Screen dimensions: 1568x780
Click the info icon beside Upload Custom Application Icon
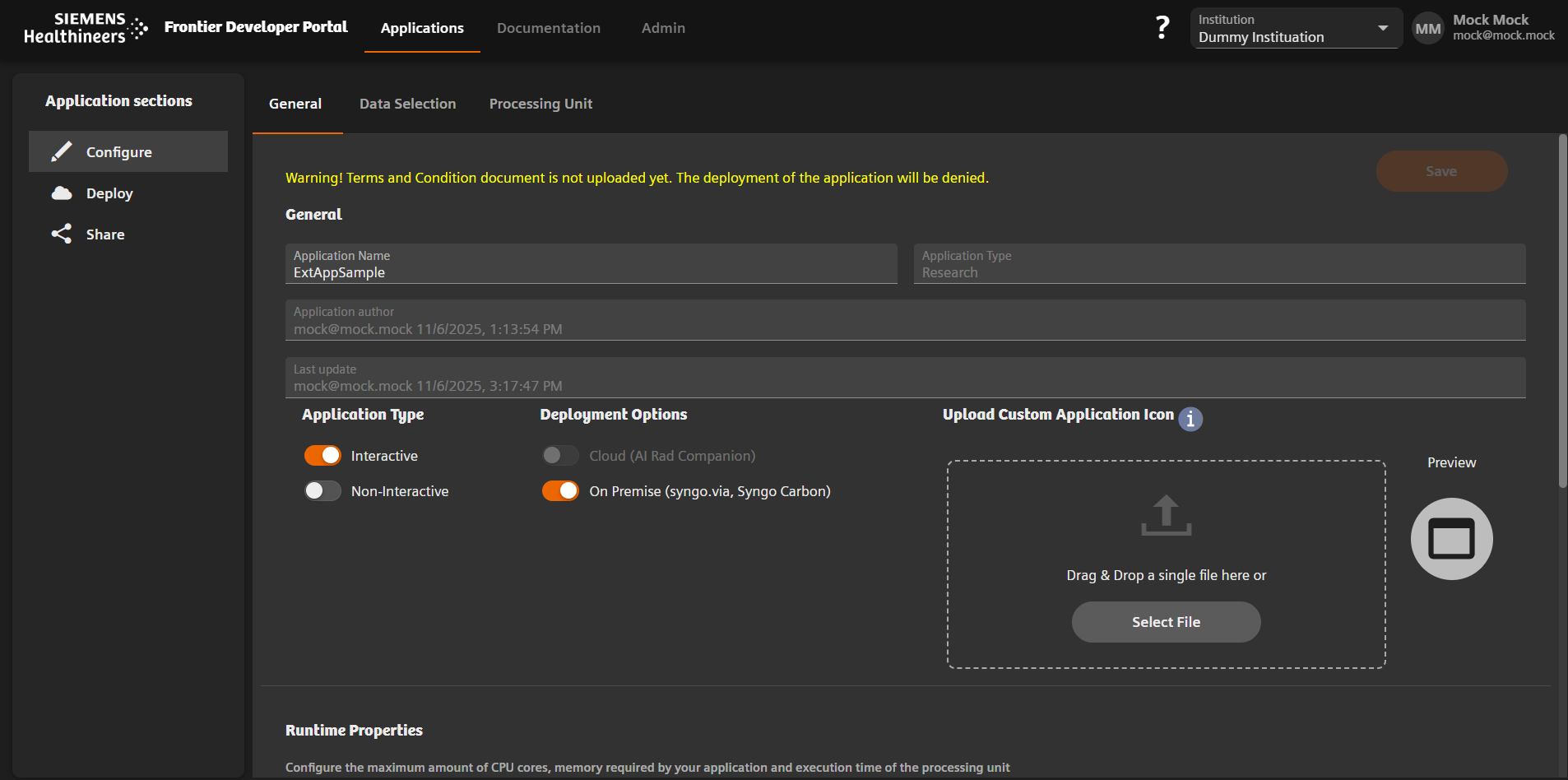(x=1190, y=419)
